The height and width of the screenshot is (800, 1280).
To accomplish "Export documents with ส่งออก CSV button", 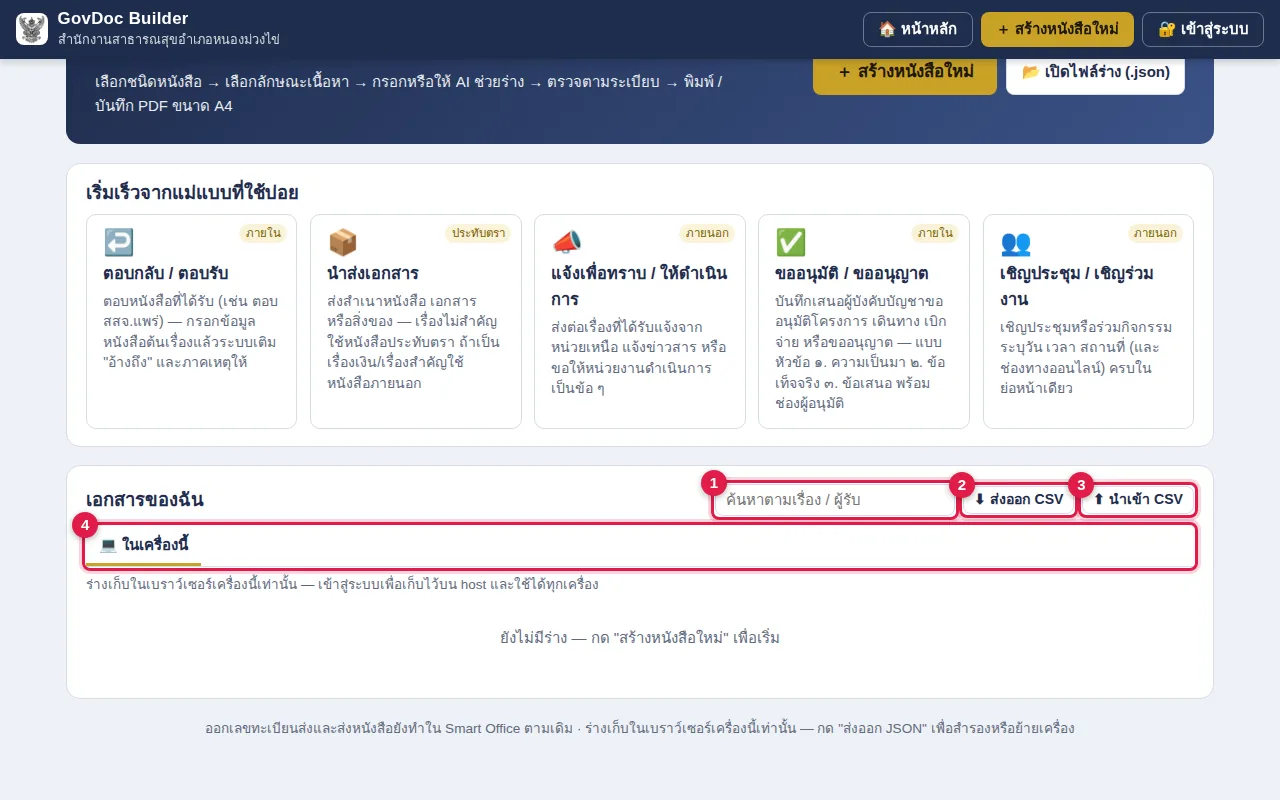I will pyautogui.click(x=1019, y=499).
